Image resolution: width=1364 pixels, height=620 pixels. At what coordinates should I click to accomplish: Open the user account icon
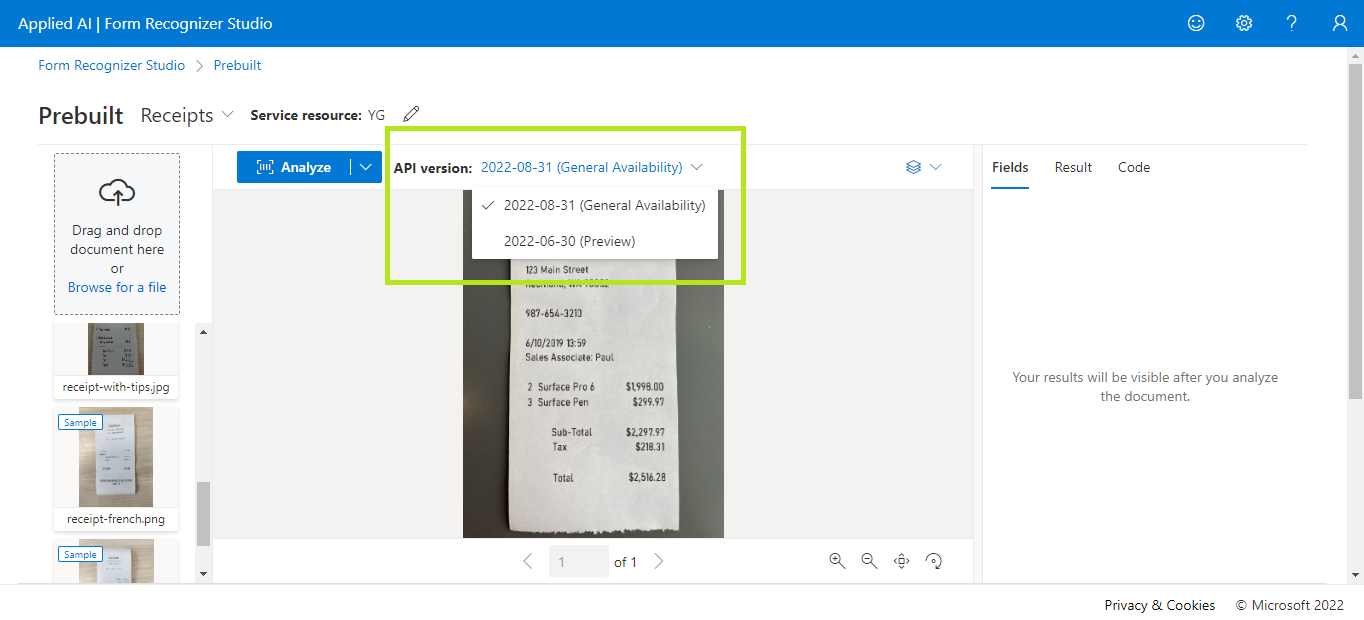(1340, 23)
